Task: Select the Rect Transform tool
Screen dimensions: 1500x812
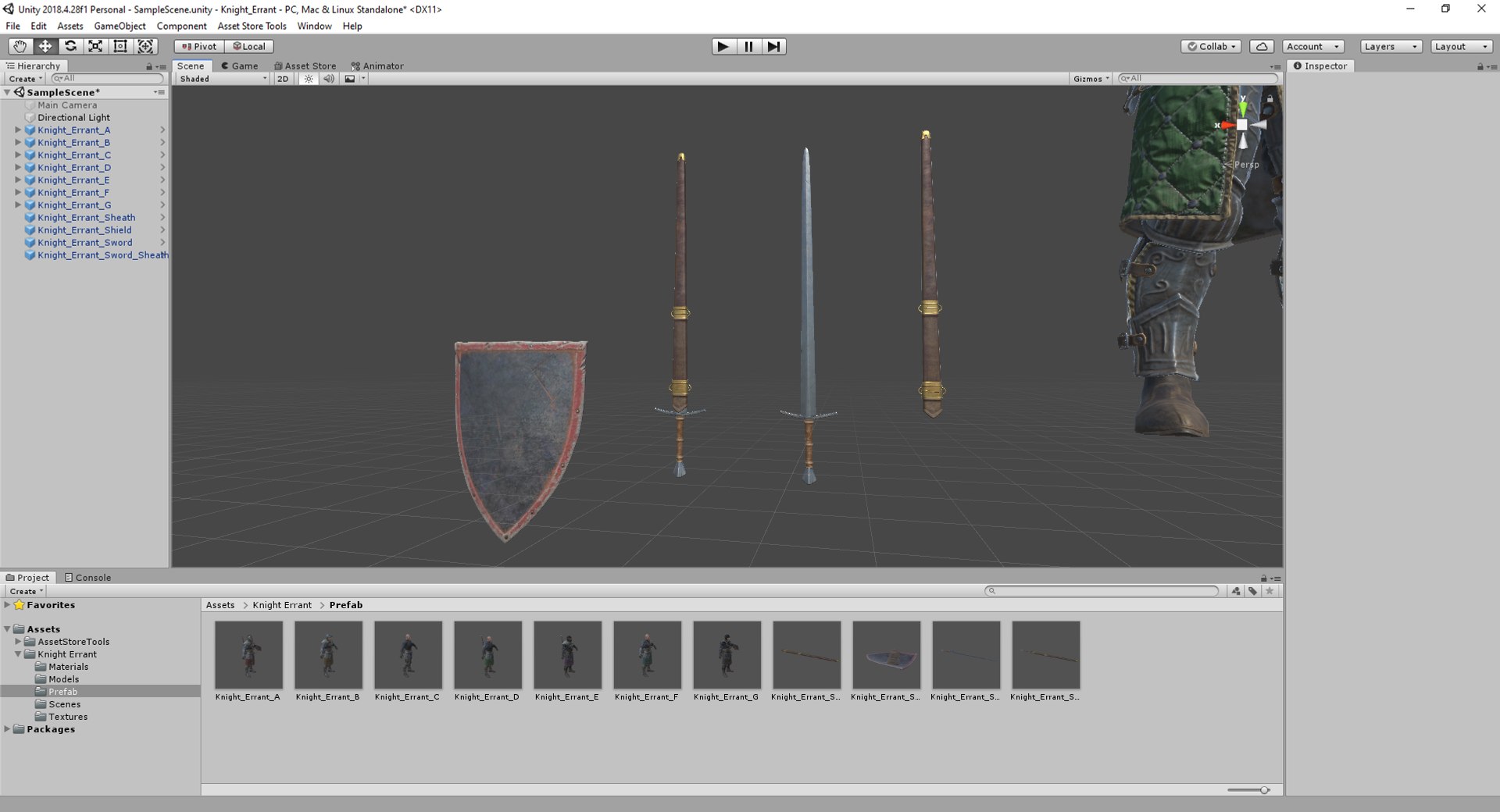Action: click(x=120, y=46)
